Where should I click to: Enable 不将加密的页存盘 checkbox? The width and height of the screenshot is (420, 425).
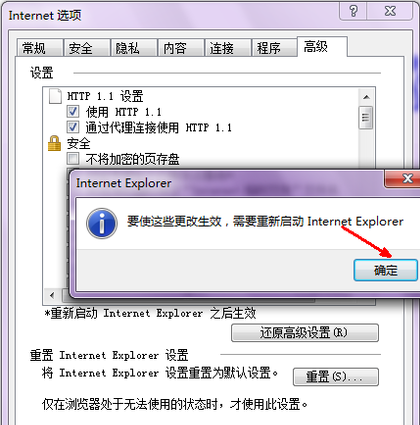73,159
